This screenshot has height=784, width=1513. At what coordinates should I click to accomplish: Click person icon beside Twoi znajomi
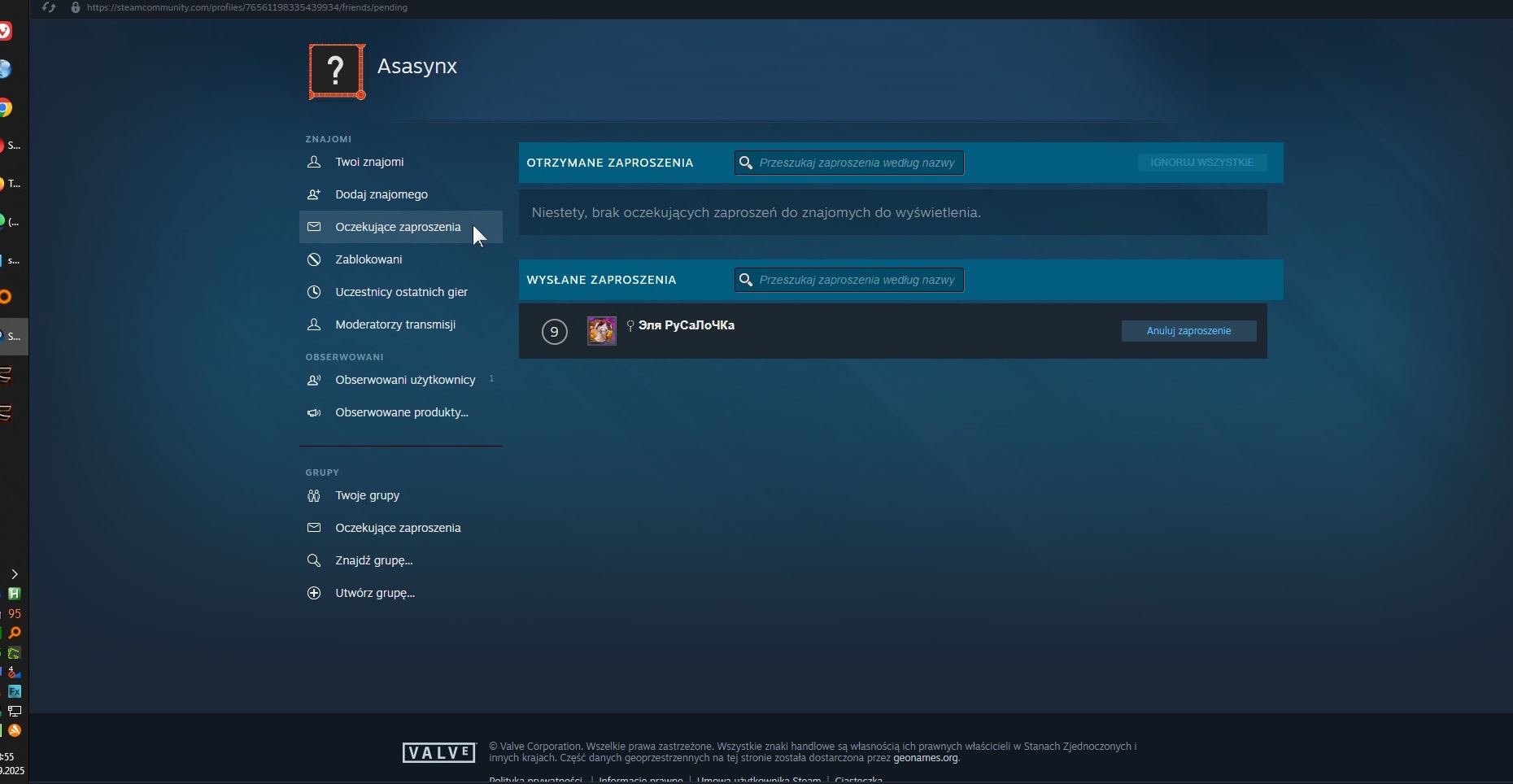314,162
